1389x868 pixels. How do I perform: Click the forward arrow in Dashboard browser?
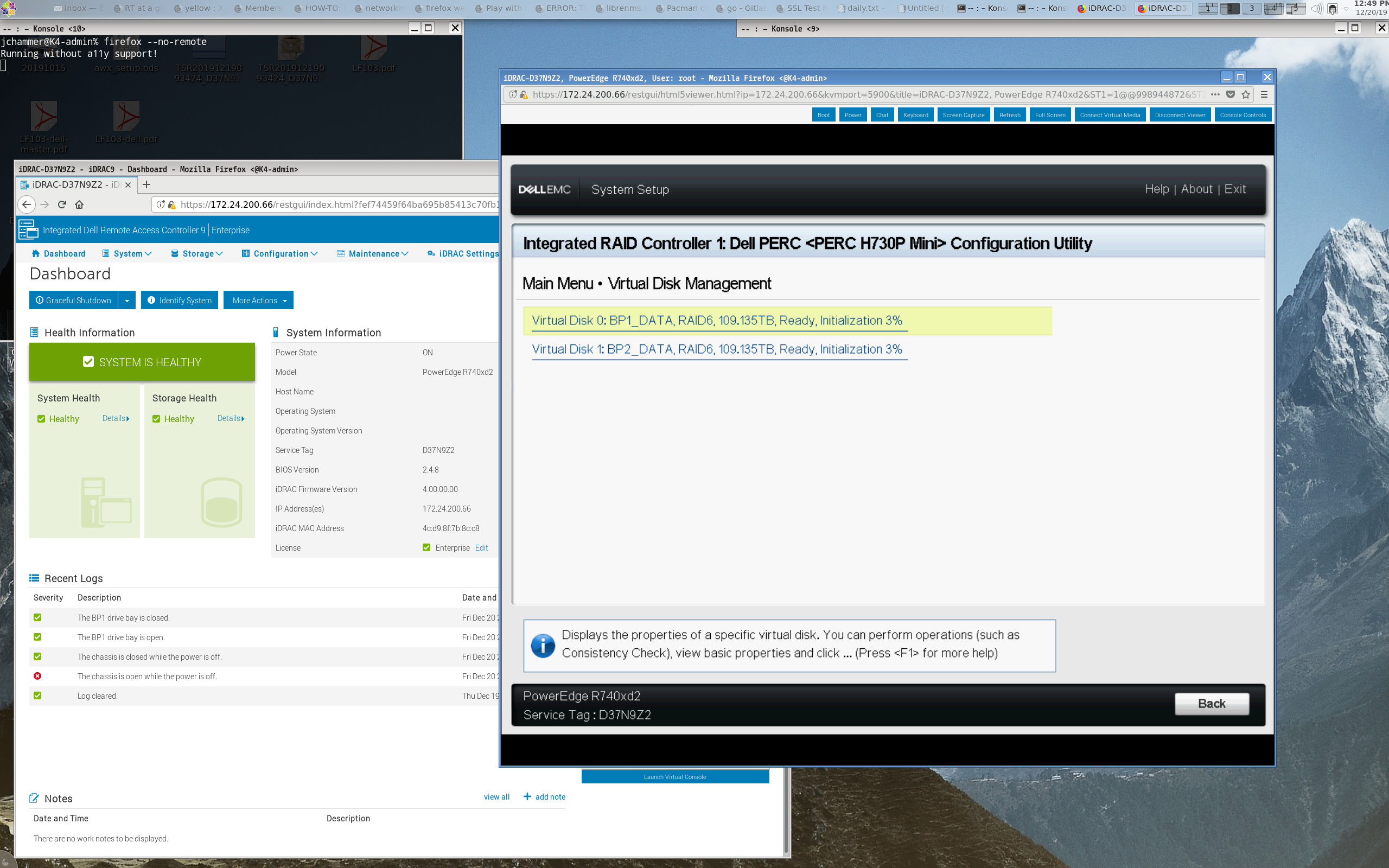(45, 205)
